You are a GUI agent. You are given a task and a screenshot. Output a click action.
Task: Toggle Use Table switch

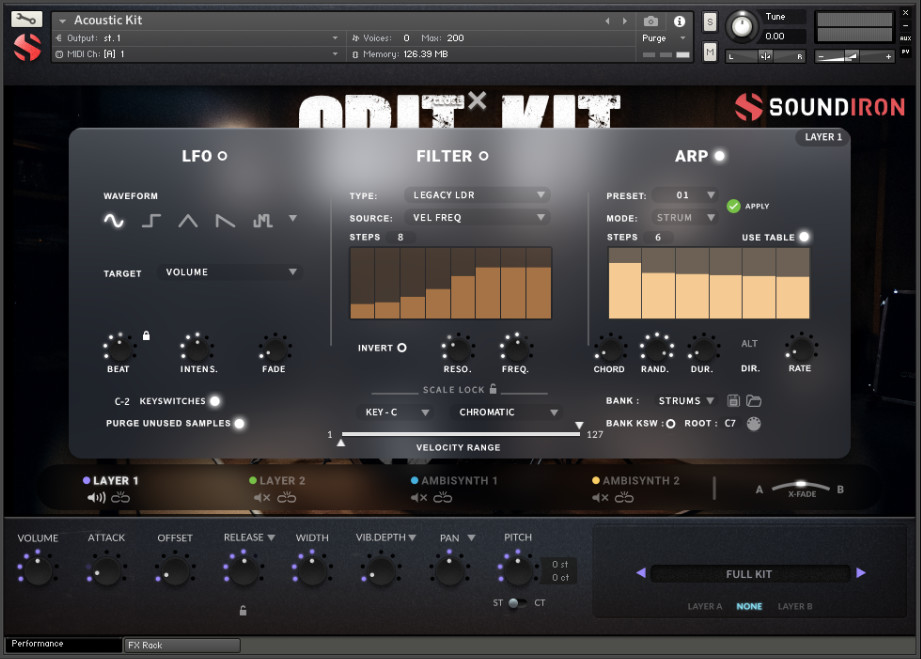point(804,237)
